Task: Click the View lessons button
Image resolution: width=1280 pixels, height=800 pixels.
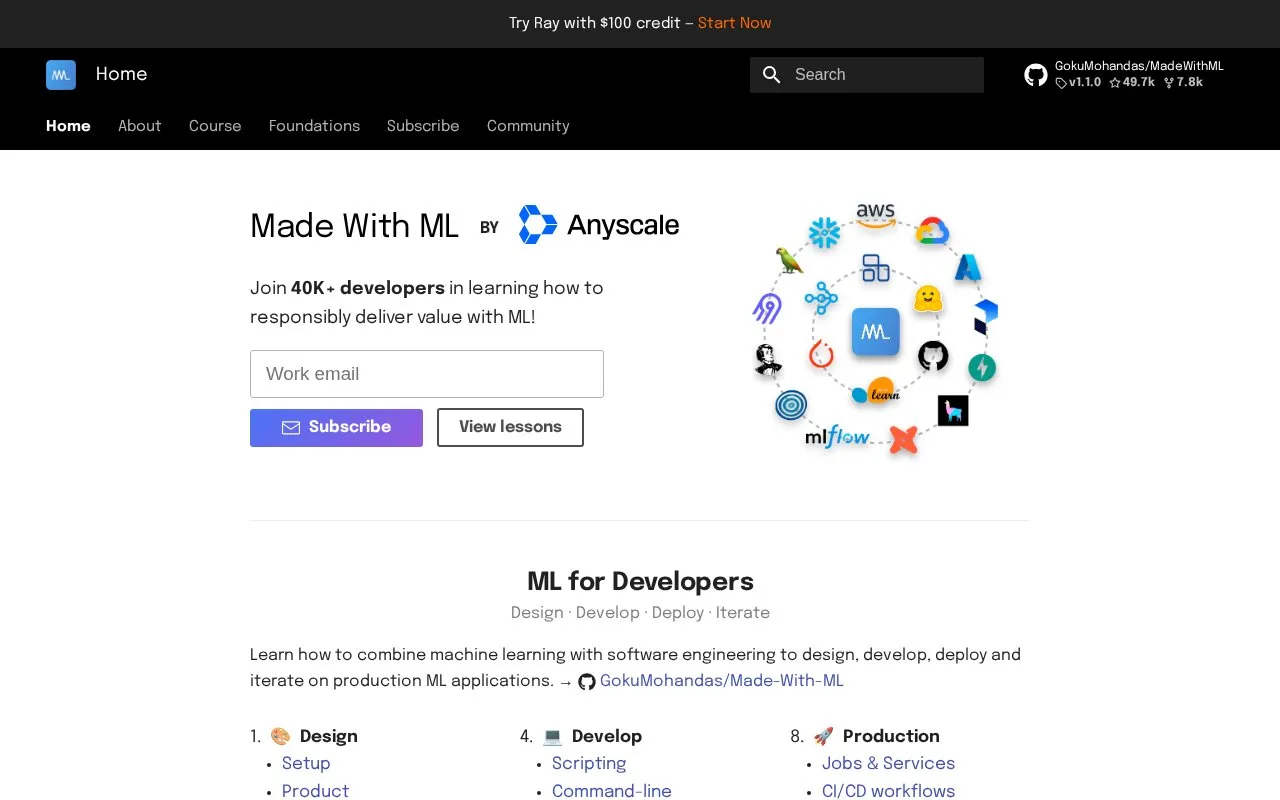Action: 510,428
